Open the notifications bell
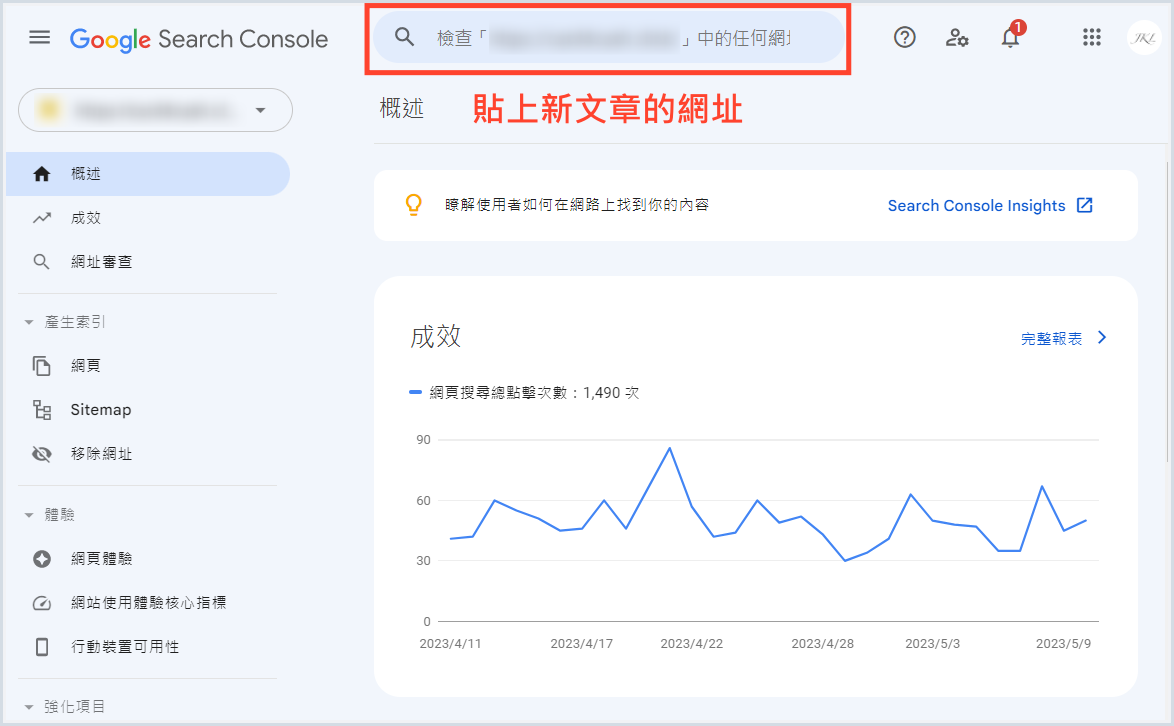Image resolution: width=1174 pixels, height=726 pixels. (1010, 39)
